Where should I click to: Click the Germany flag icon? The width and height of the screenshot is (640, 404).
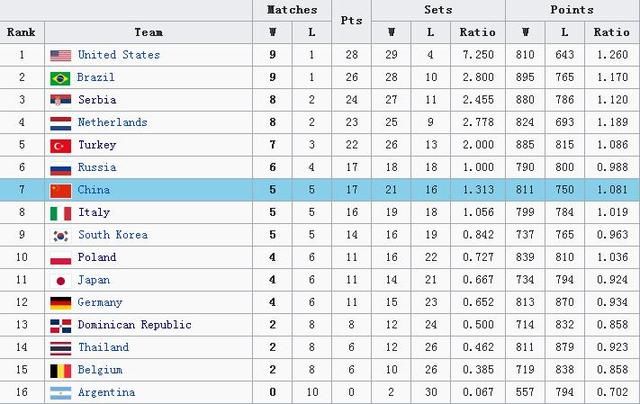point(60,302)
